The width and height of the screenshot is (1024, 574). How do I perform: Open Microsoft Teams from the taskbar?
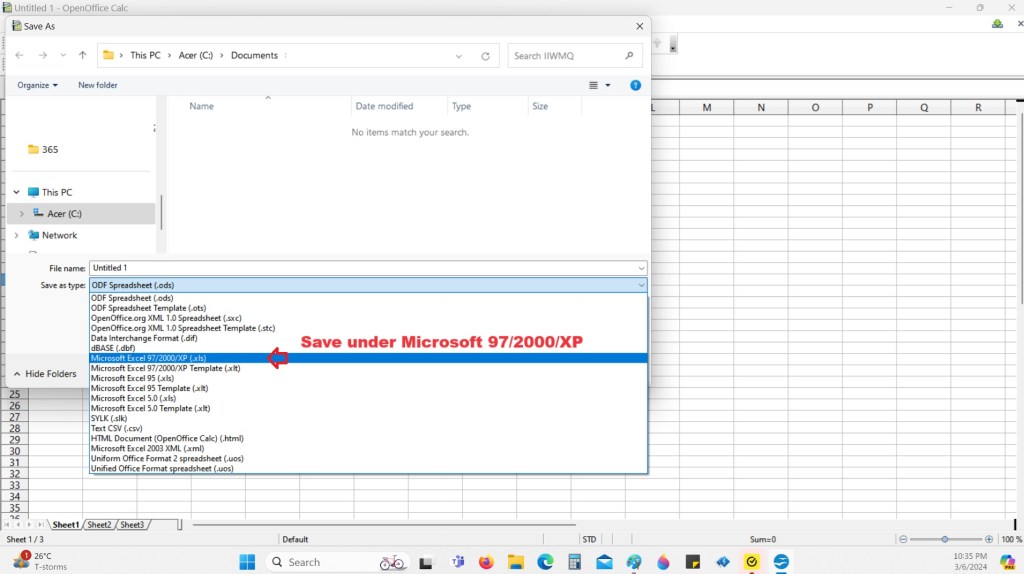tap(456, 562)
